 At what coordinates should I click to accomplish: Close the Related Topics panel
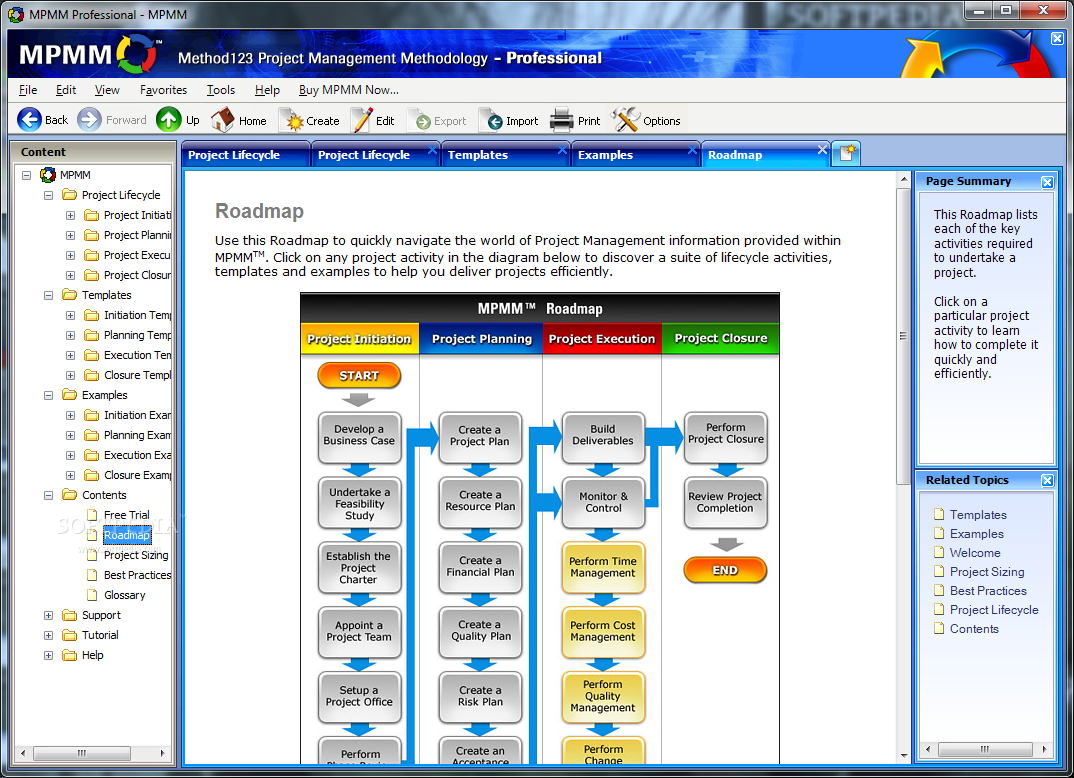point(1047,480)
